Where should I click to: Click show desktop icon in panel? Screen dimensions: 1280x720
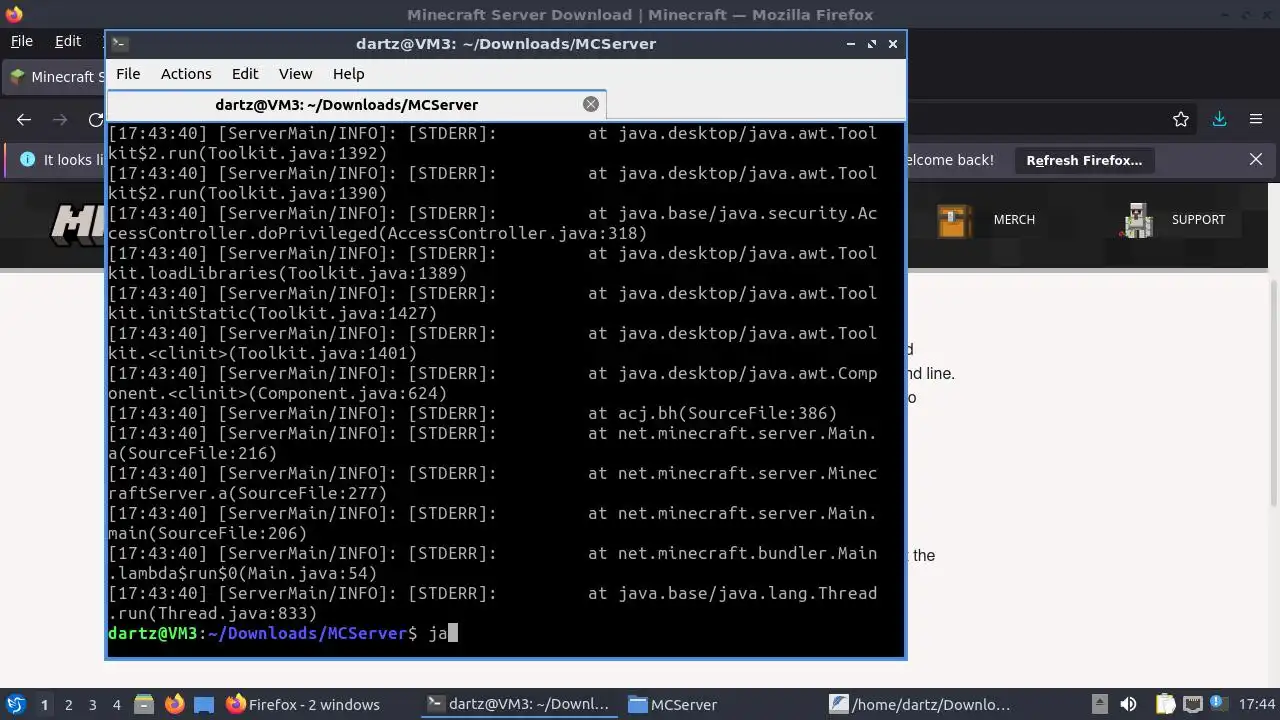click(203, 704)
